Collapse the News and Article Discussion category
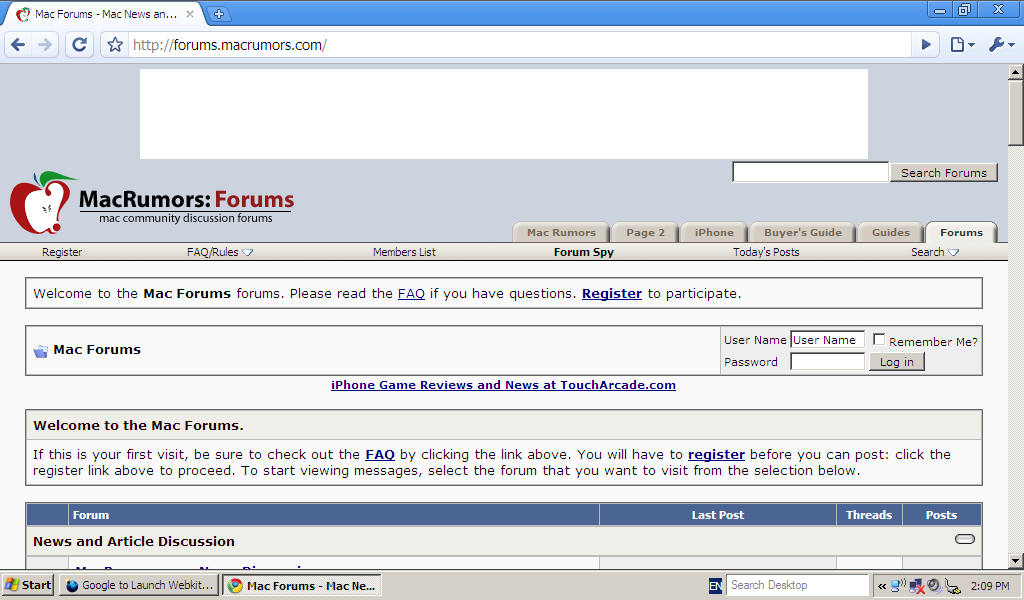Viewport: 1024px width, 600px height. pos(965,539)
